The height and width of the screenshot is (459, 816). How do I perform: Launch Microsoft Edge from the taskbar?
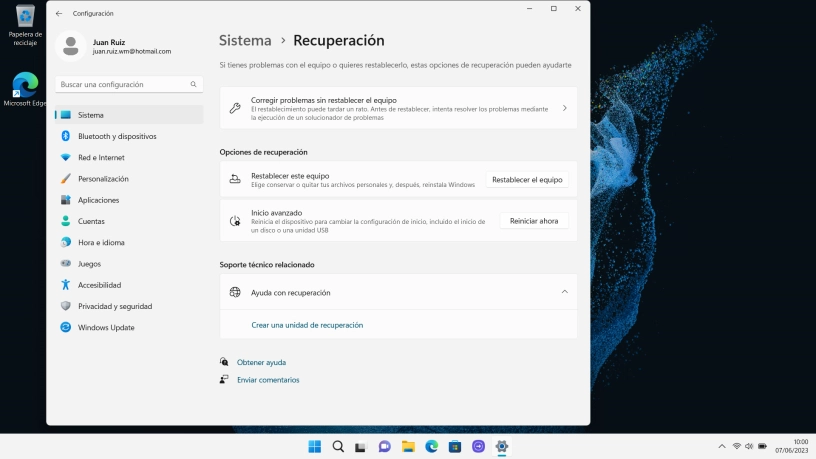(431, 447)
